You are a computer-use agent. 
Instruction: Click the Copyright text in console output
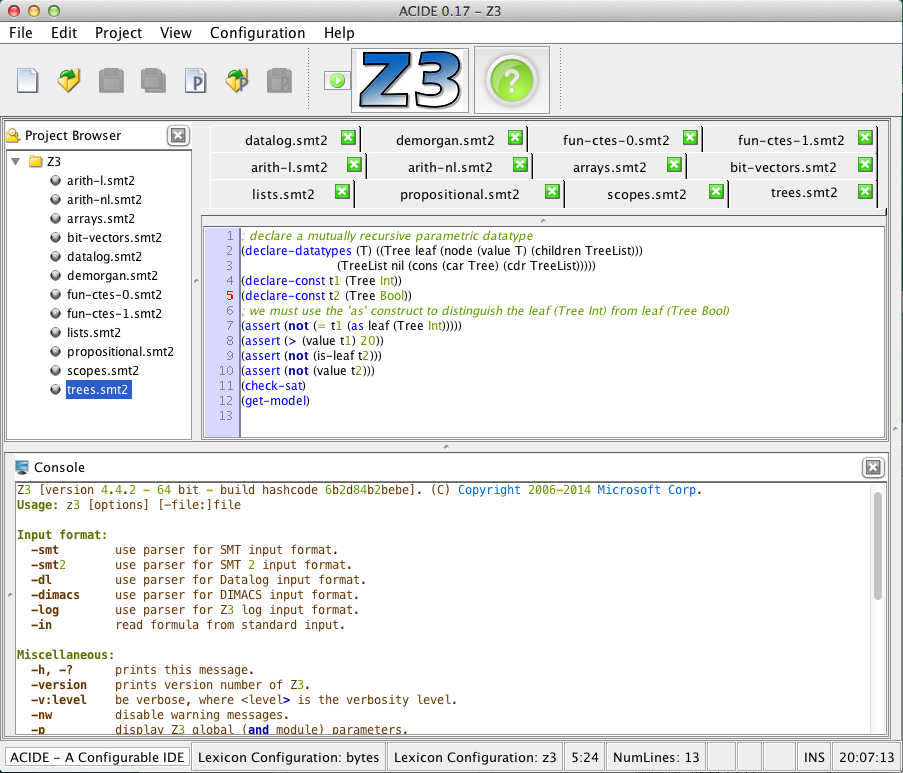pyautogui.click(x=489, y=490)
